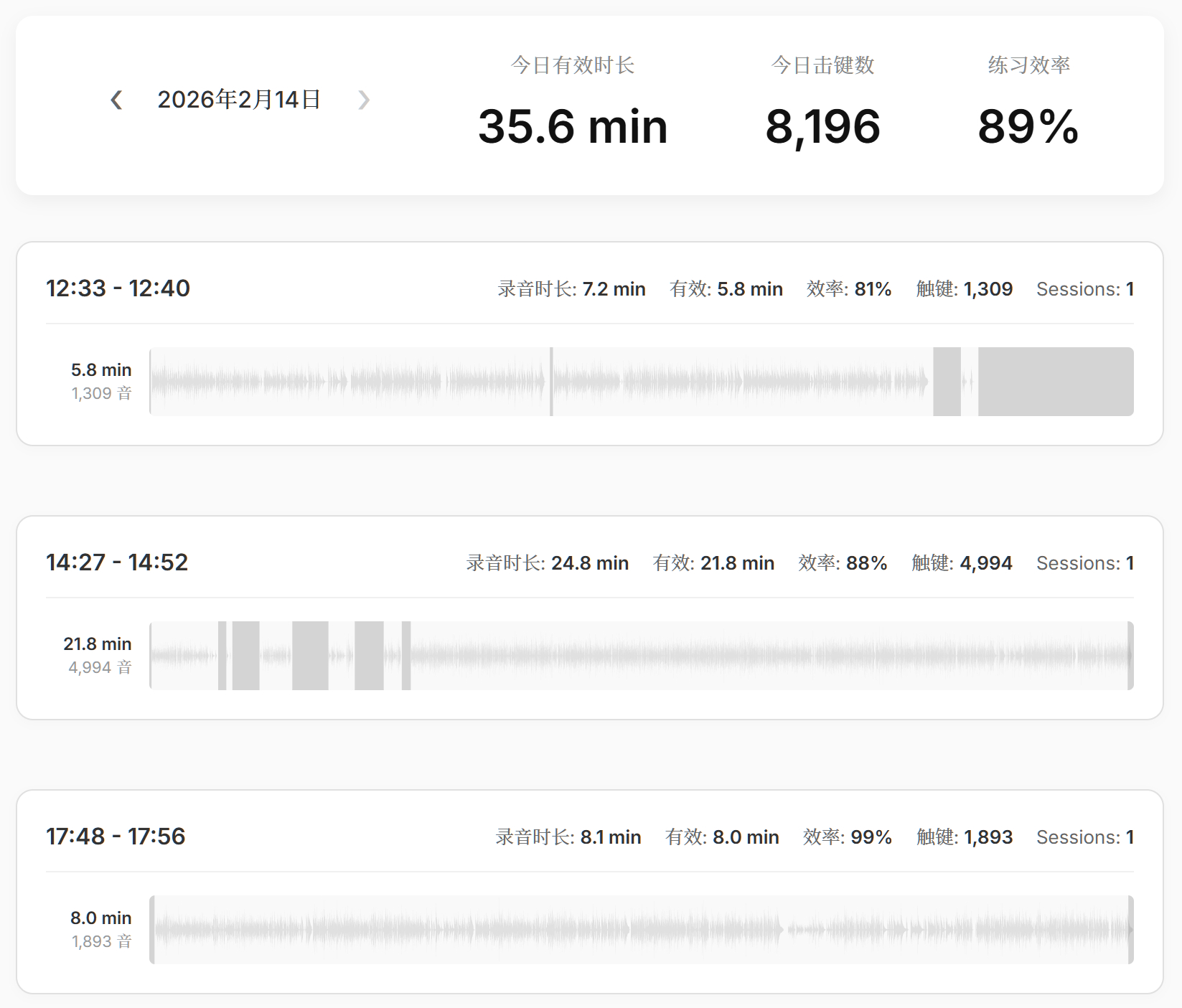The width and height of the screenshot is (1182, 1008).
Task: Click the 1,309 音 note count label
Action: (x=102, y=393)
